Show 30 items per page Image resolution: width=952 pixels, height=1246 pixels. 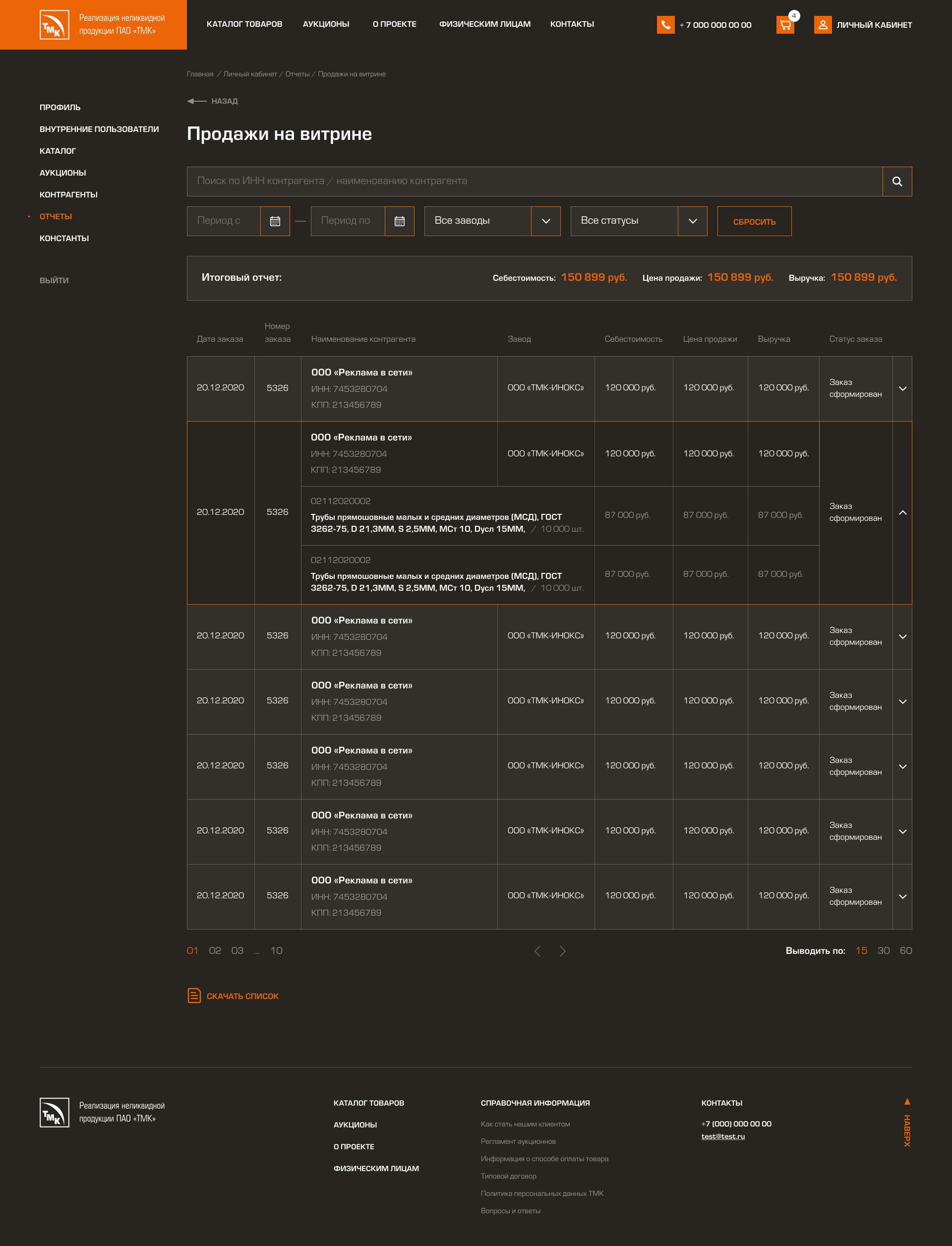pos(884,951)
